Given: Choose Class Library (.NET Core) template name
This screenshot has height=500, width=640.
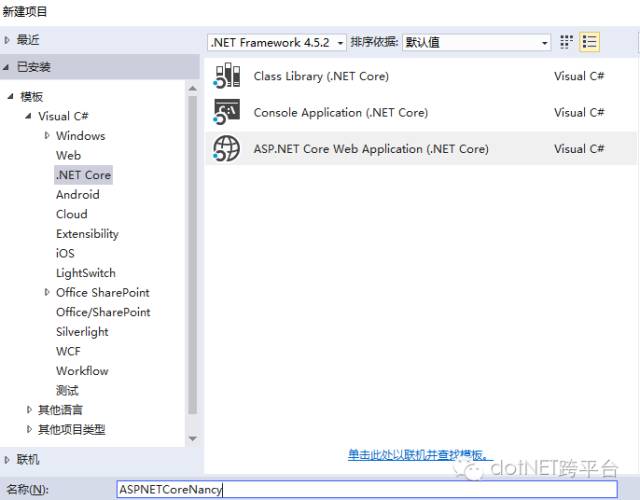Looking at the screenshot, I should click(x=321, y=76).
